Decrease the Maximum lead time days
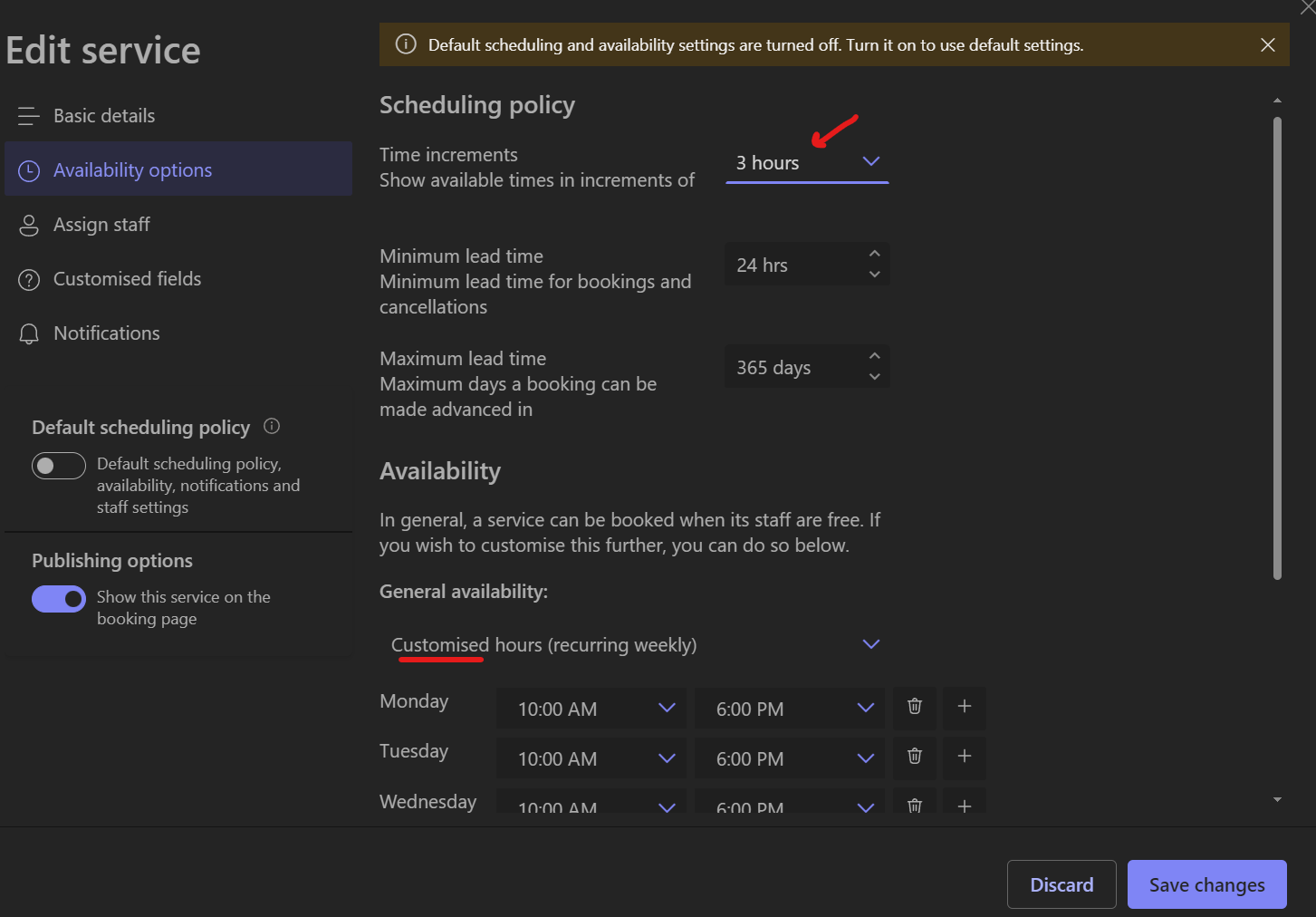 pos(874,376)
